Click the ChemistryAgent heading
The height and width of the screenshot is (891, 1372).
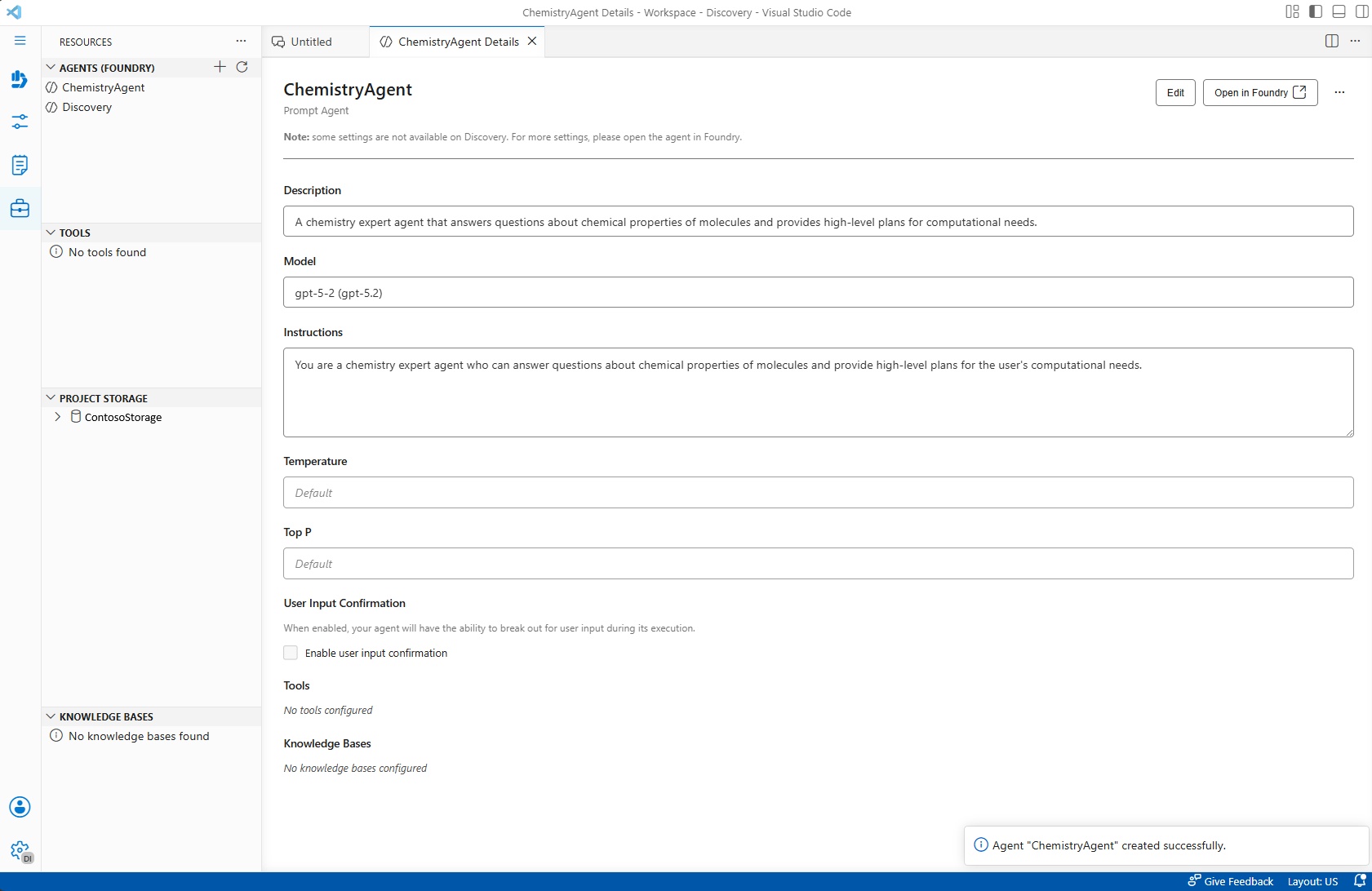(x=348, y=90)
